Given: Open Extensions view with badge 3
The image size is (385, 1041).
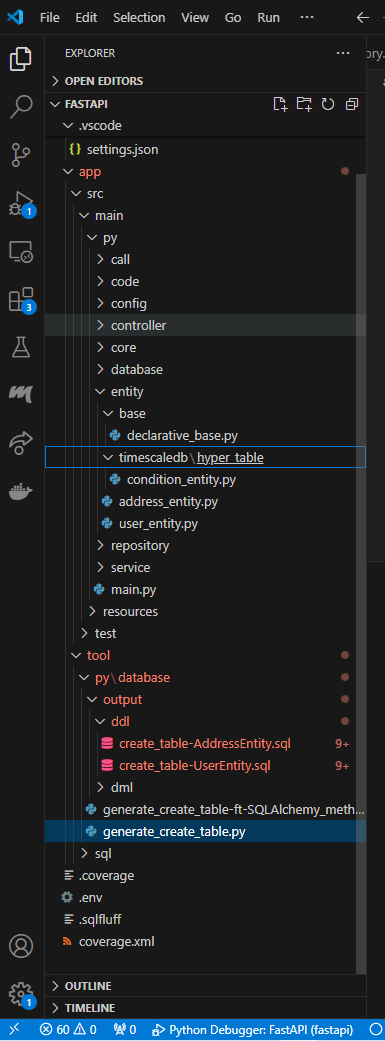Looking at the screenshot, I should tap(21, 300).
